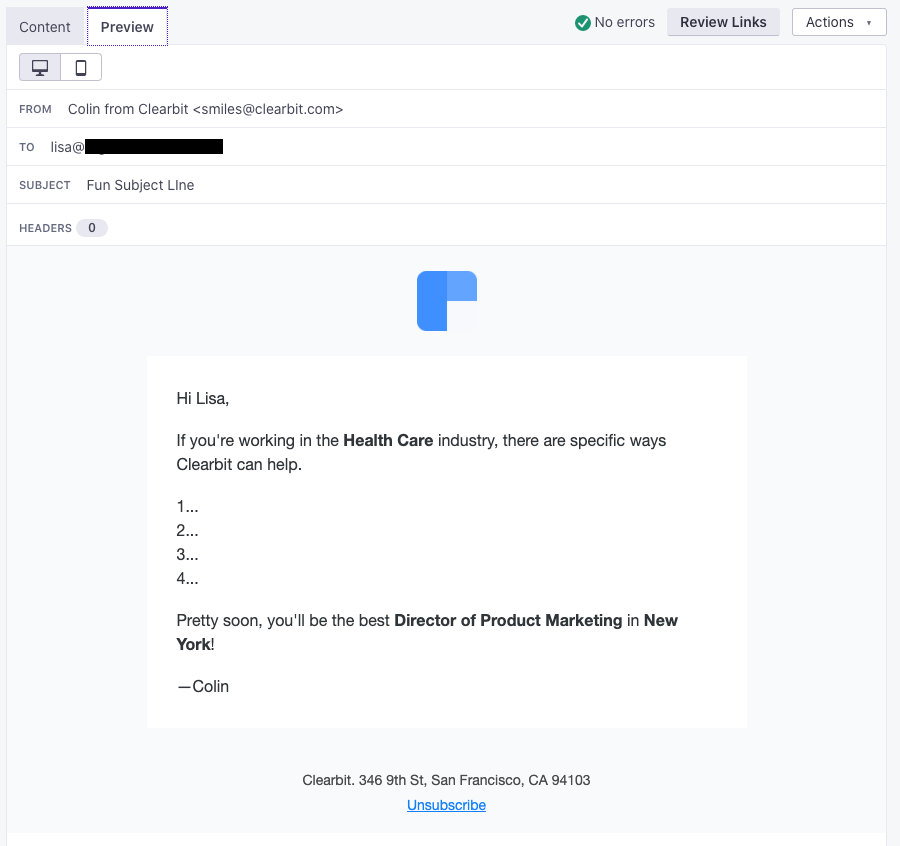Image resolution: width=900 pixels, height=846 pixels.
Task: Choose desktop preview mode icon
Action: 40,67
